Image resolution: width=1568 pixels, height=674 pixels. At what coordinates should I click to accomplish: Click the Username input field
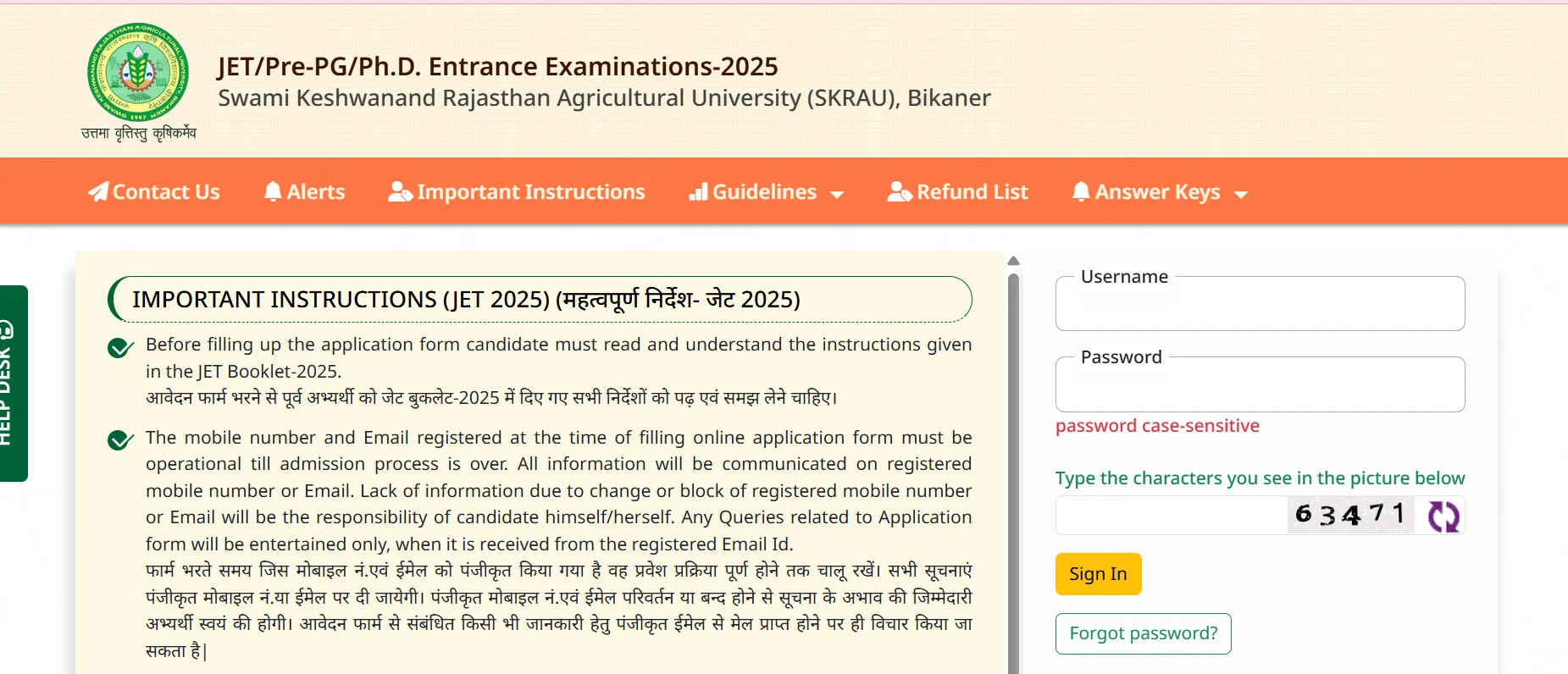(x=1260, y=306)
